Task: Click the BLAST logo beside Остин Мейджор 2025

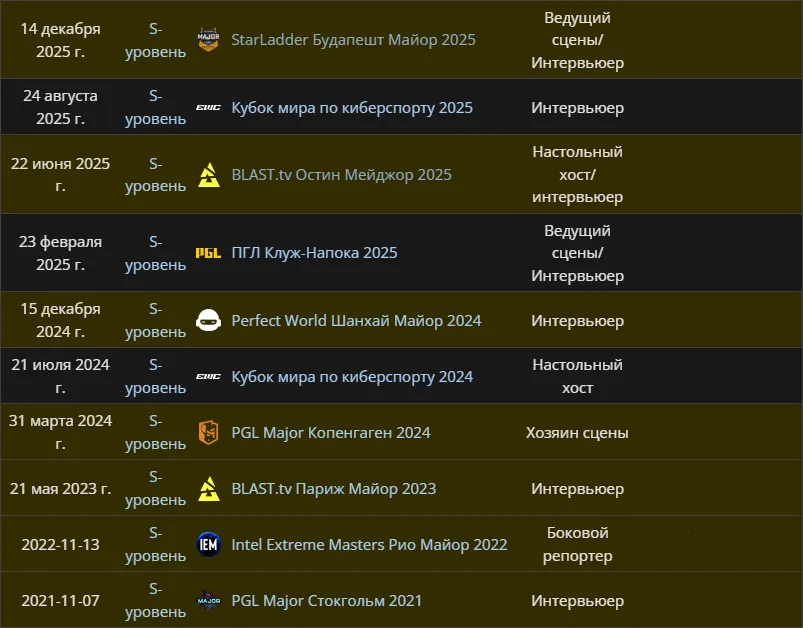Action: pos(209,175)
